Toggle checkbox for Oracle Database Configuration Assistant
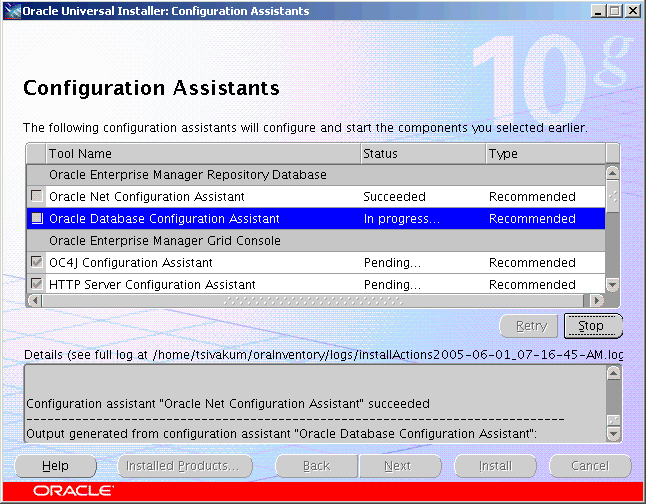This screenshot has width=646, height=504. pyautogui.click(x=37, y=218)
